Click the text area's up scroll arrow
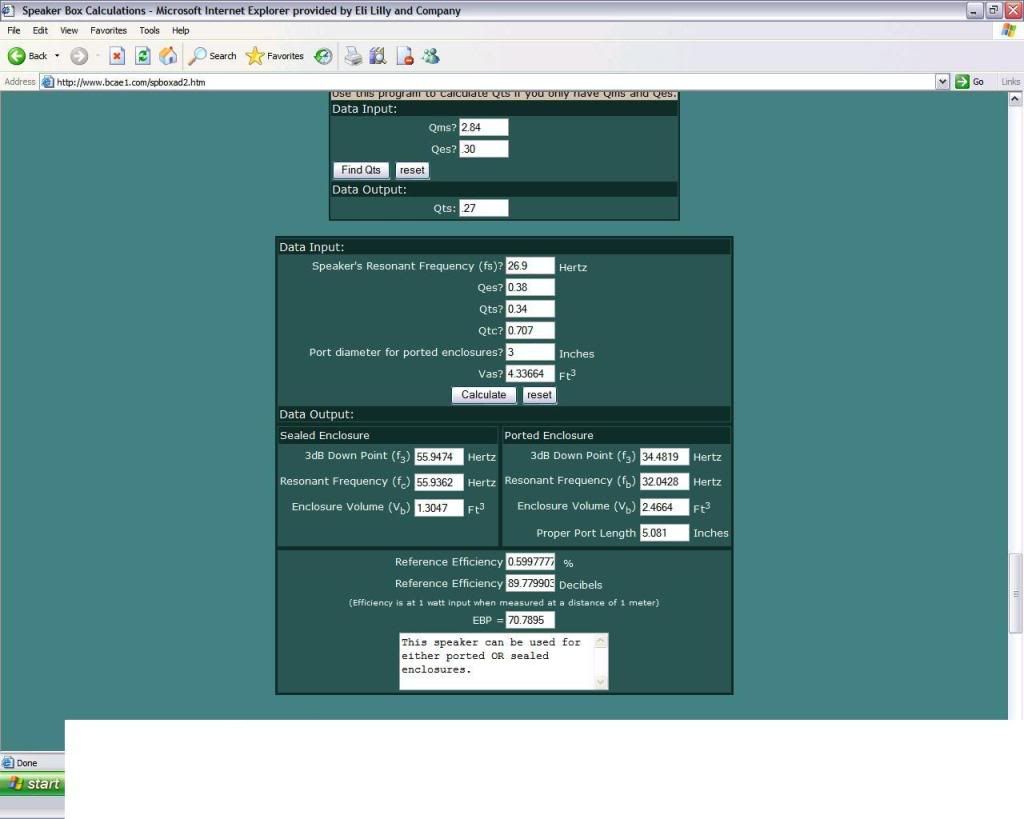Image resolution: width=1024 pixels, height=819 pixels. click(601, 641)
